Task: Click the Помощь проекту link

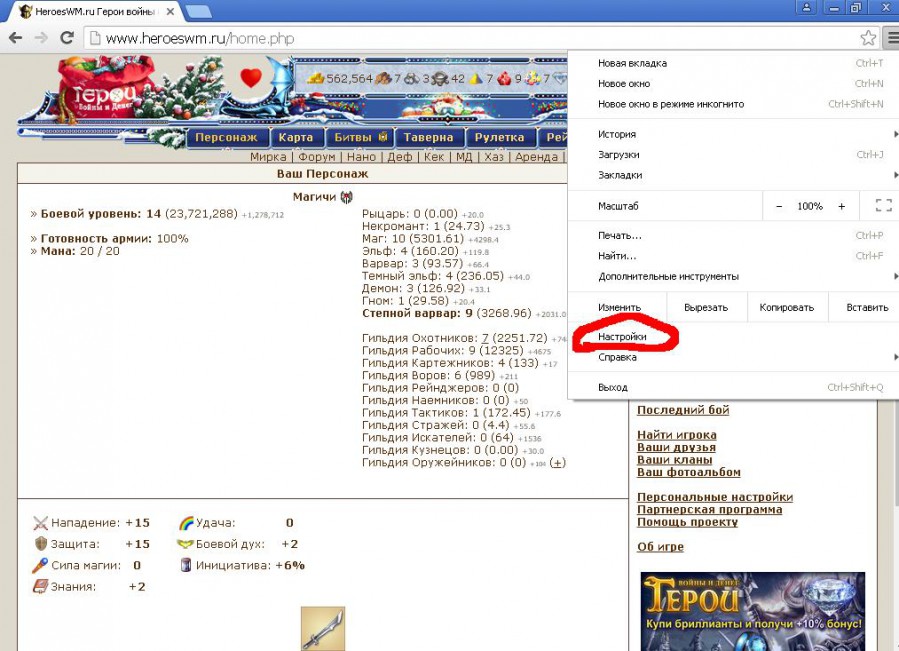Action: 687,522
